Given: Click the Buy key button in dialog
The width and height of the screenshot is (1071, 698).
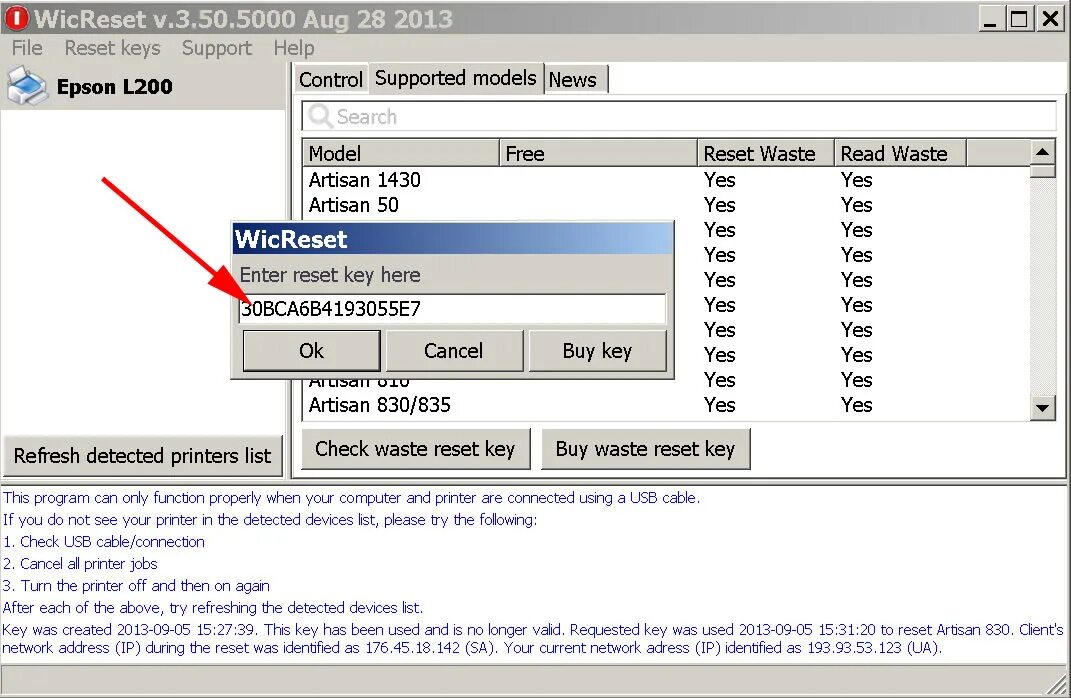Looking at the screenshot, I should [x=597, y=351].
